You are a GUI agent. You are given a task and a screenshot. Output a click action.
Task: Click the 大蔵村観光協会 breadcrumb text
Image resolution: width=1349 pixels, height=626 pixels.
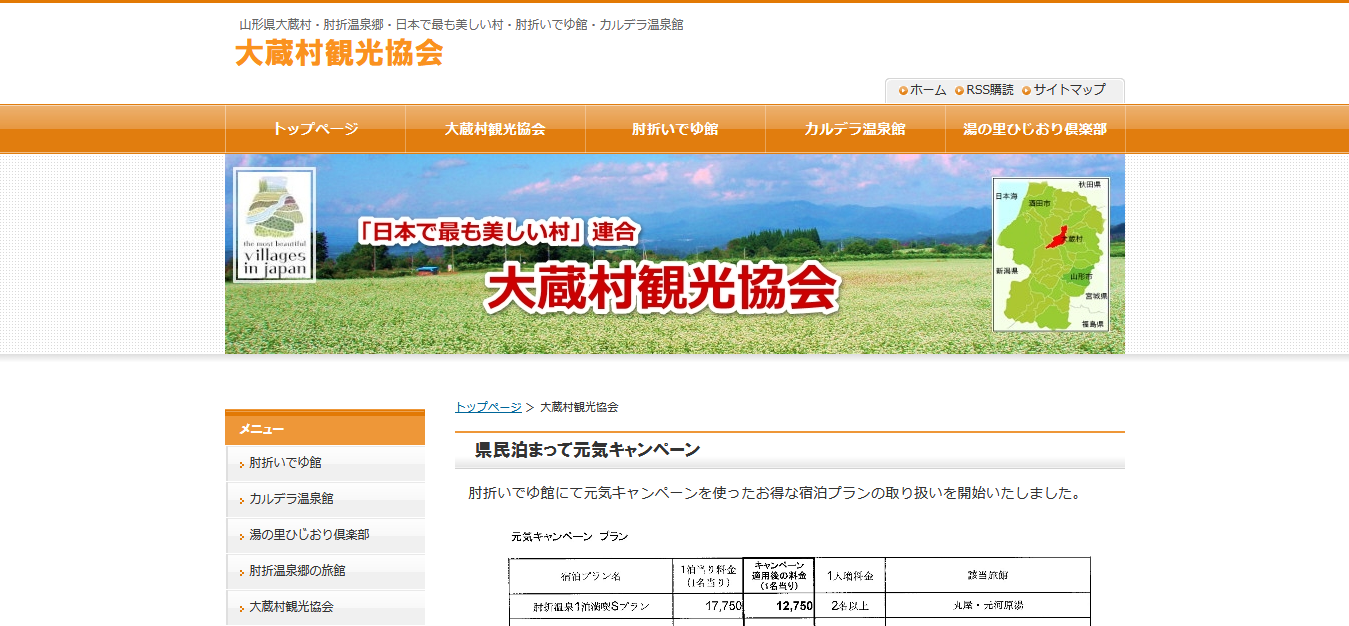pos(579,407)
